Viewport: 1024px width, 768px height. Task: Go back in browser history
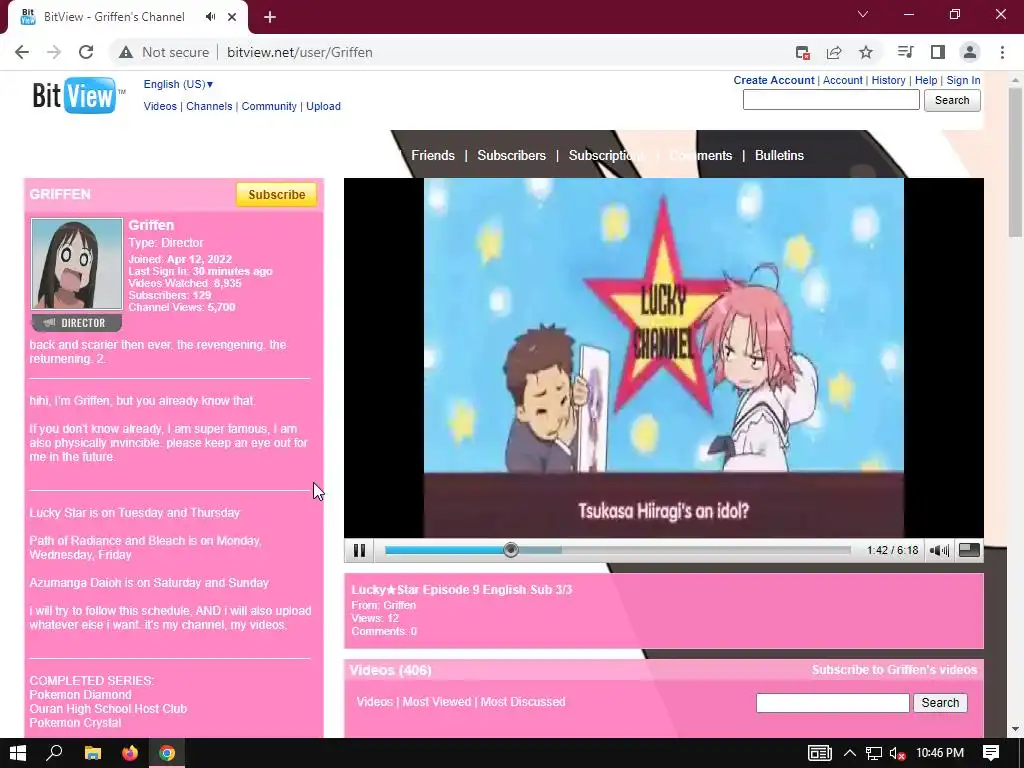point(22,52)
